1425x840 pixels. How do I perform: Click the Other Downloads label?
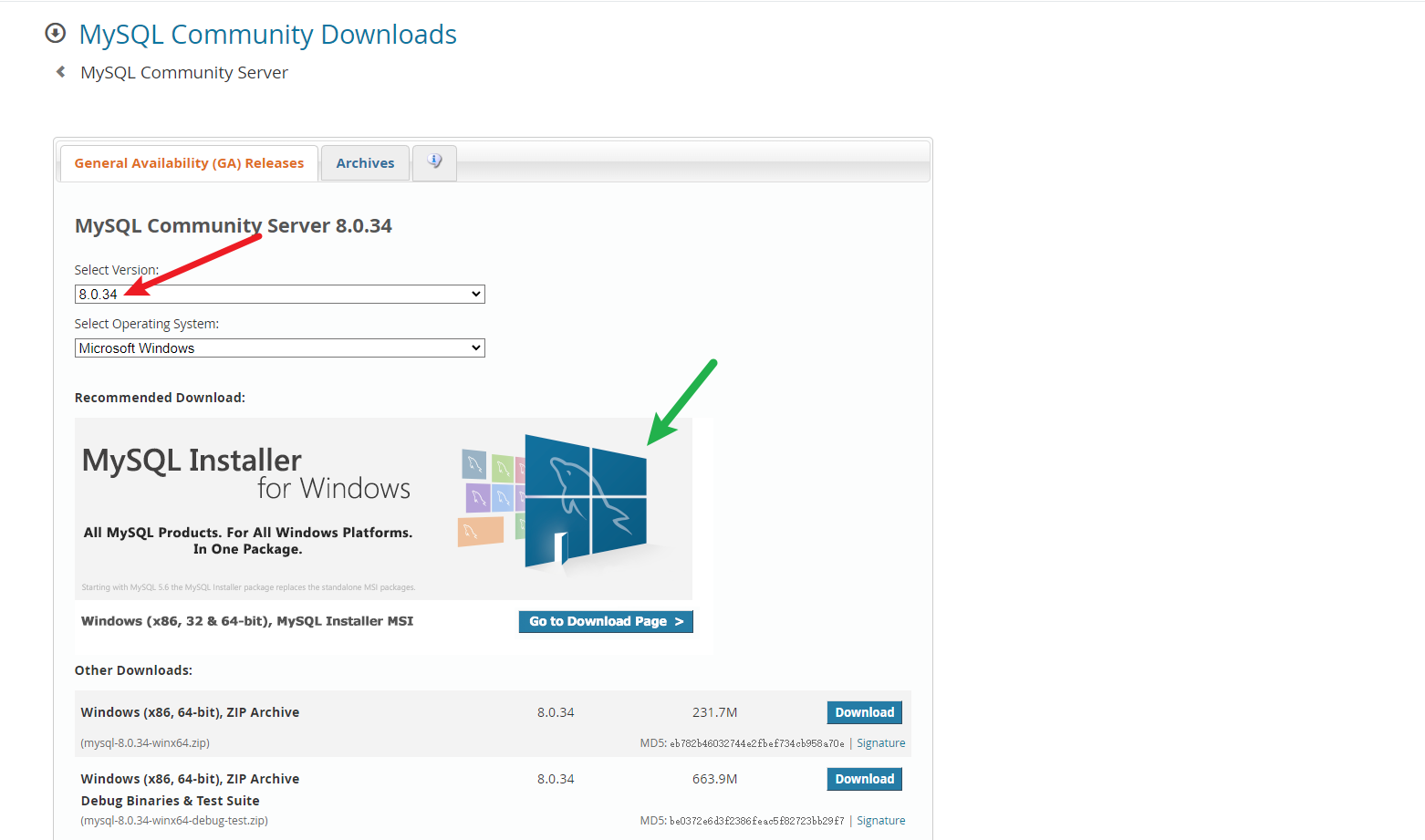(x=133, y=670)
